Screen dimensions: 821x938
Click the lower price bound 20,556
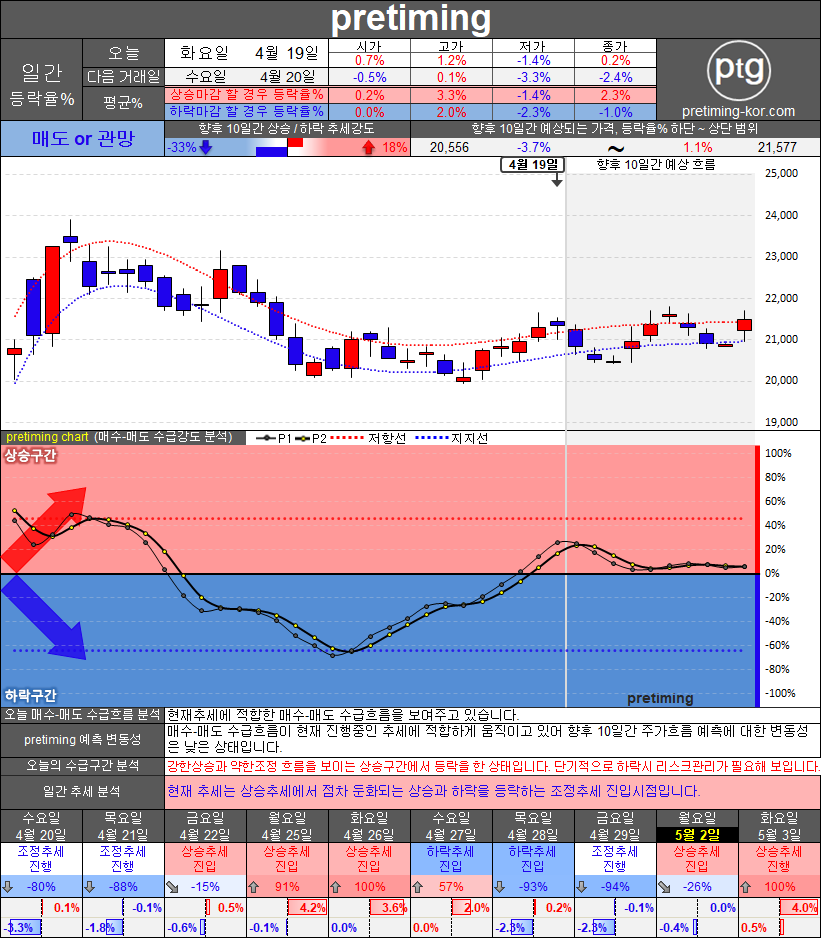449,147
